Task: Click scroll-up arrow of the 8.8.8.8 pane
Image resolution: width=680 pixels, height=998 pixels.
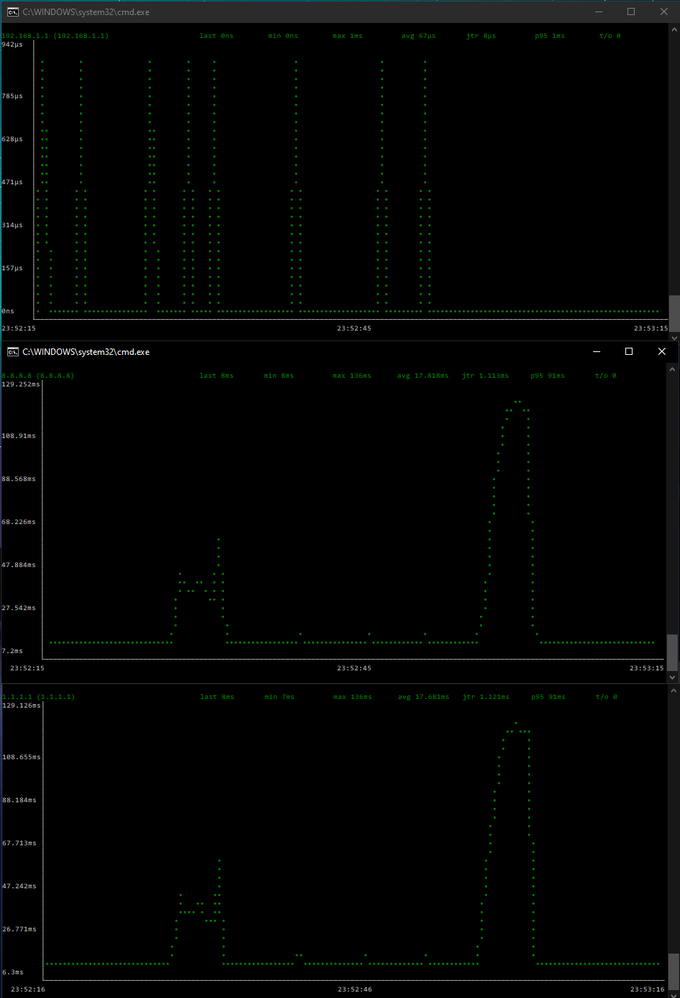Action: tap(672, 369)
